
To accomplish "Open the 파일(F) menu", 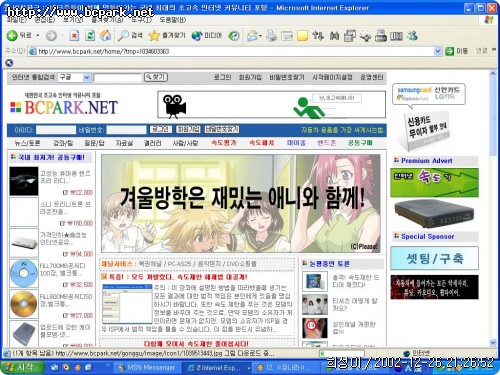I will [16, 20].
